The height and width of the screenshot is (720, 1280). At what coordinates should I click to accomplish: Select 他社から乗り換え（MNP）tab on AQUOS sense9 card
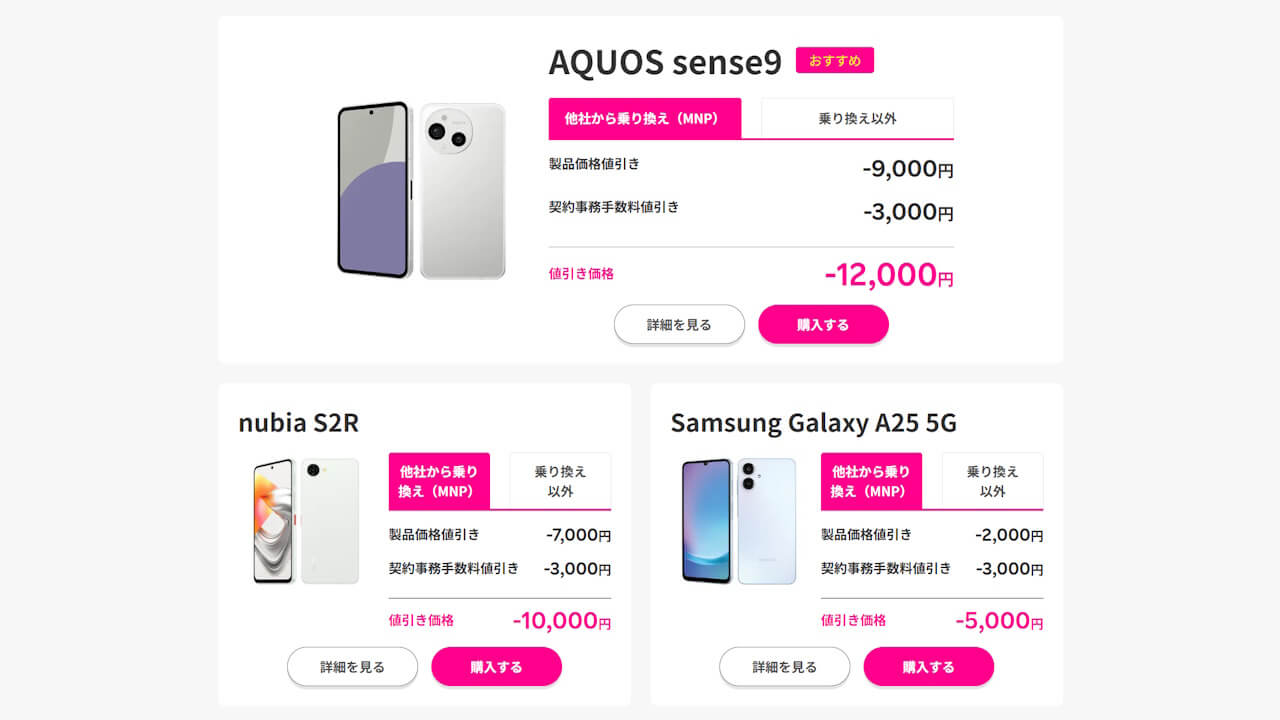645,118
